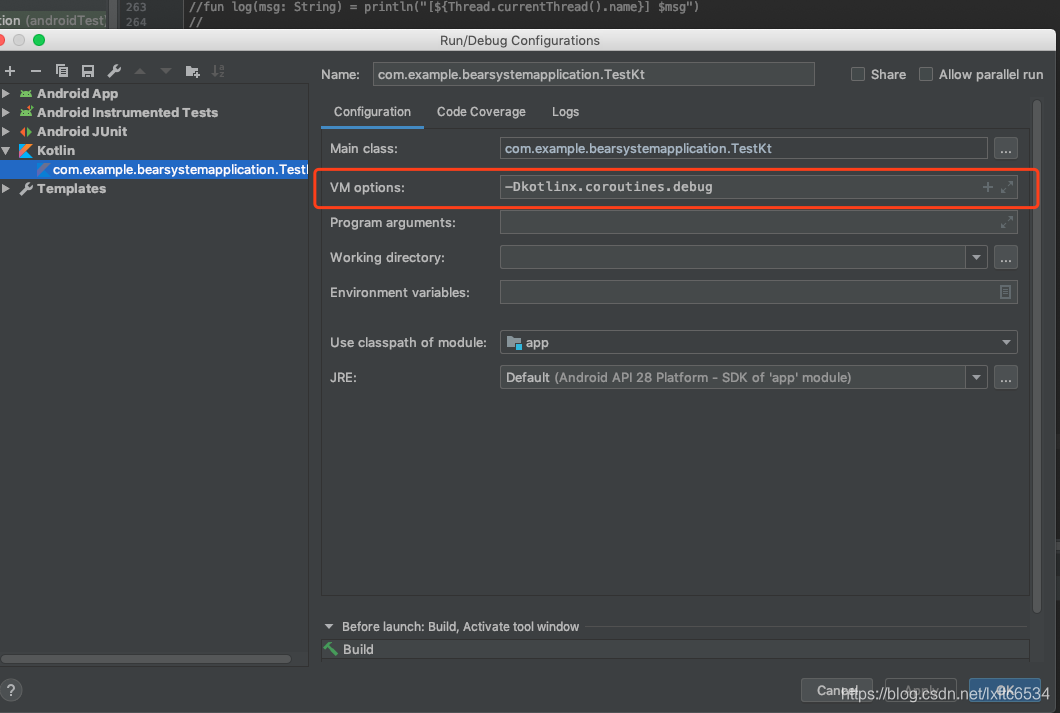Image resolution: width=1060 pixels, height=713 pixels.
Task: Remove the selected configuration with the minus icon
Action: [36, 71]
